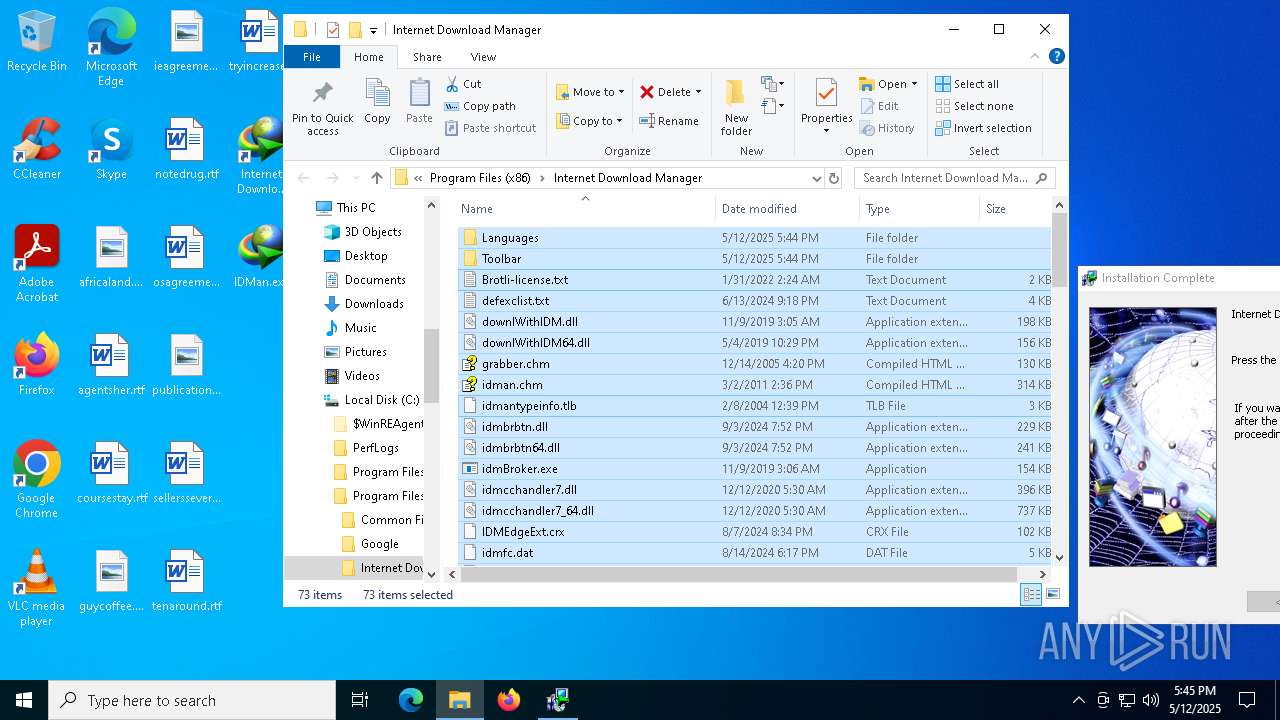Click the horizontal scrollbar in file list
This screenshot has height=720, width=1280.
[x=738, y=574]
